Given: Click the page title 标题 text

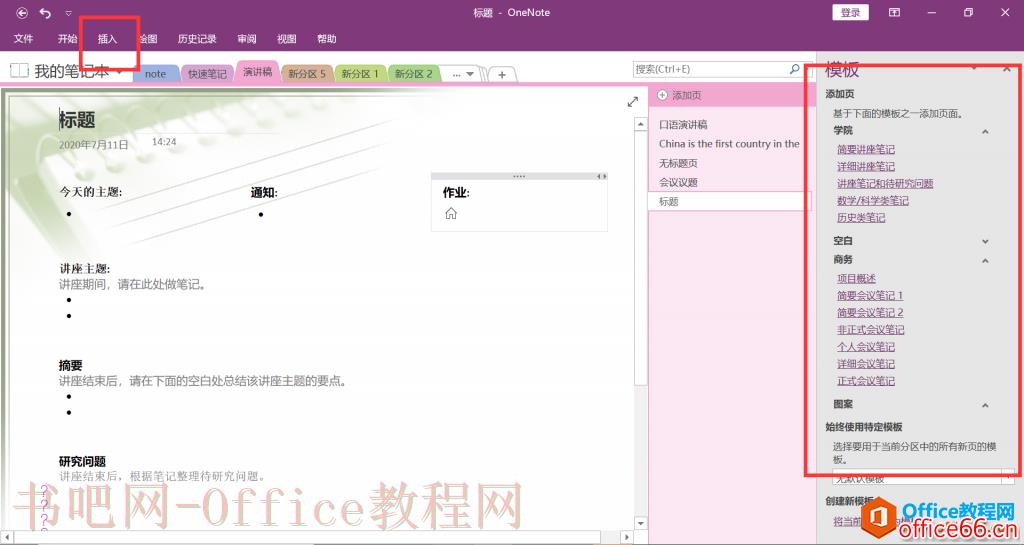Looking at the screenshot, I should [x=77, y=120].
